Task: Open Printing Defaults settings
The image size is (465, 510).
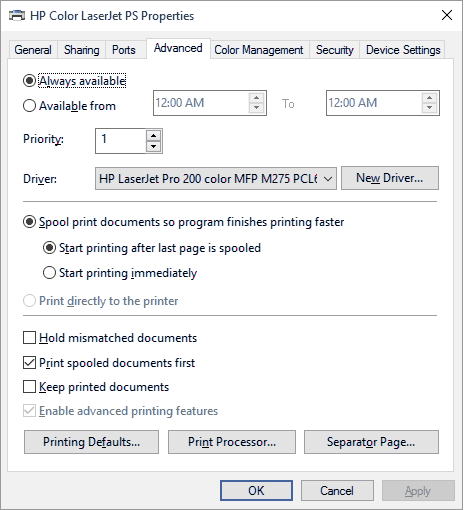Action: pos(91,442)
